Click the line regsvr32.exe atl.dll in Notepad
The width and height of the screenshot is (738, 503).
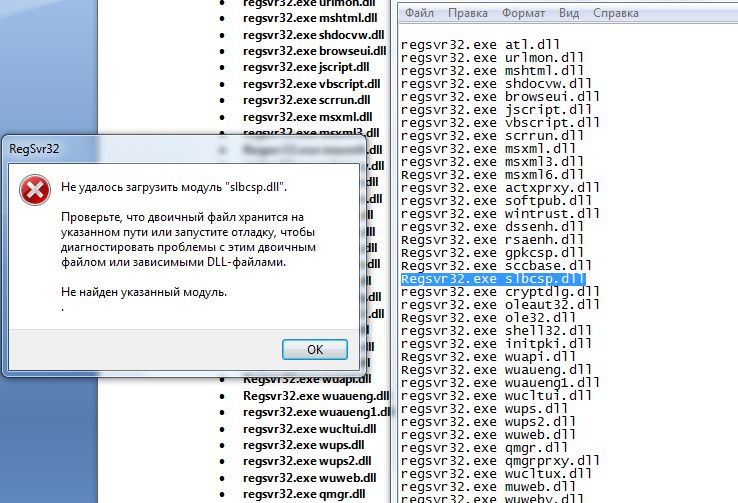[480, 45]
